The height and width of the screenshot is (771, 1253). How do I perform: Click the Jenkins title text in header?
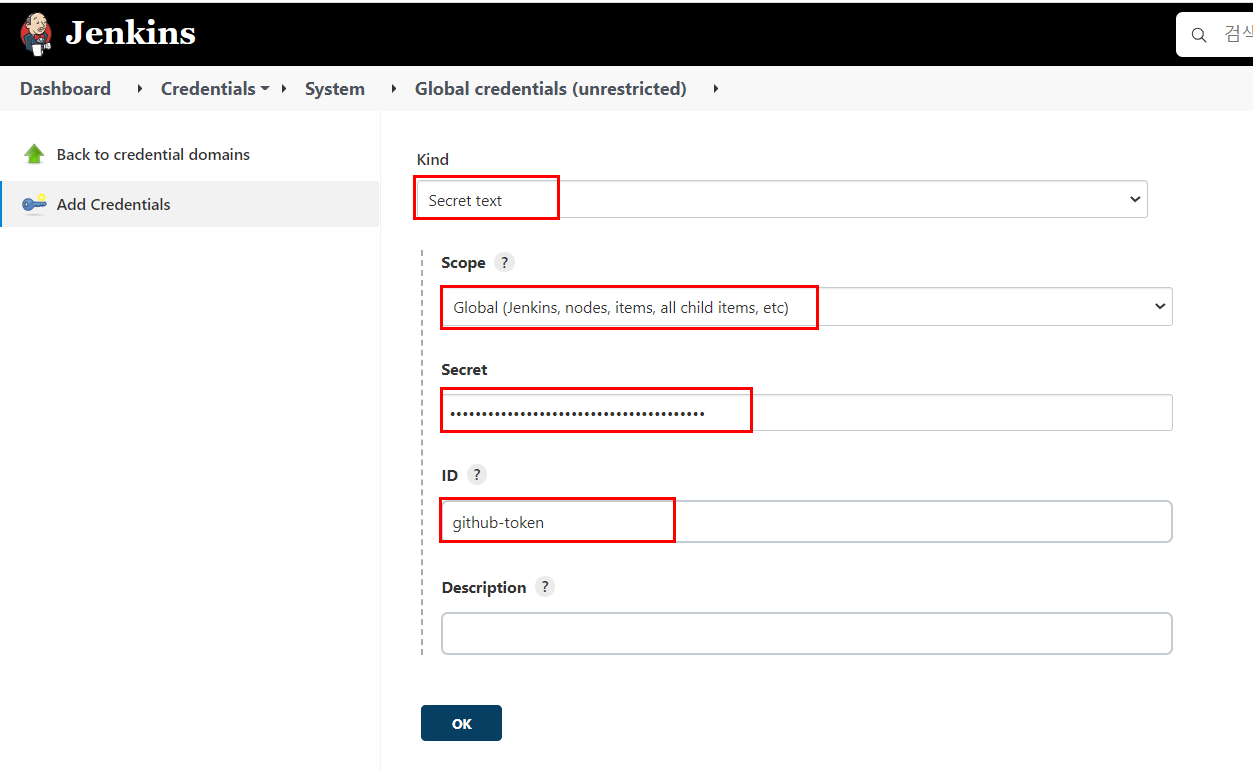click(x=130, y=33)
